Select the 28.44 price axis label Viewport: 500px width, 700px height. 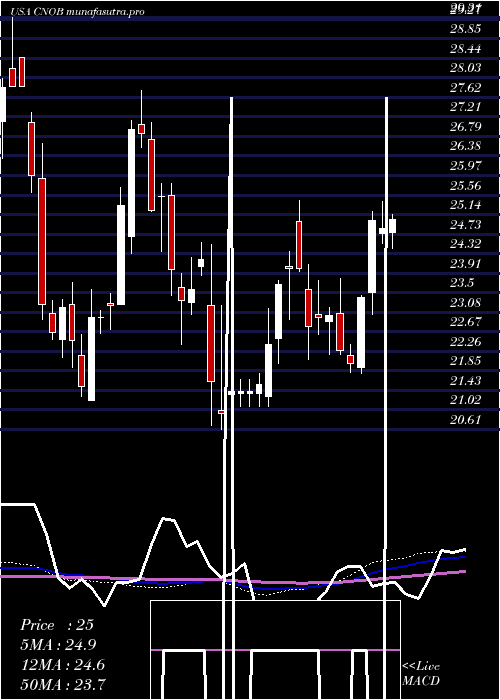coord(466,49)
